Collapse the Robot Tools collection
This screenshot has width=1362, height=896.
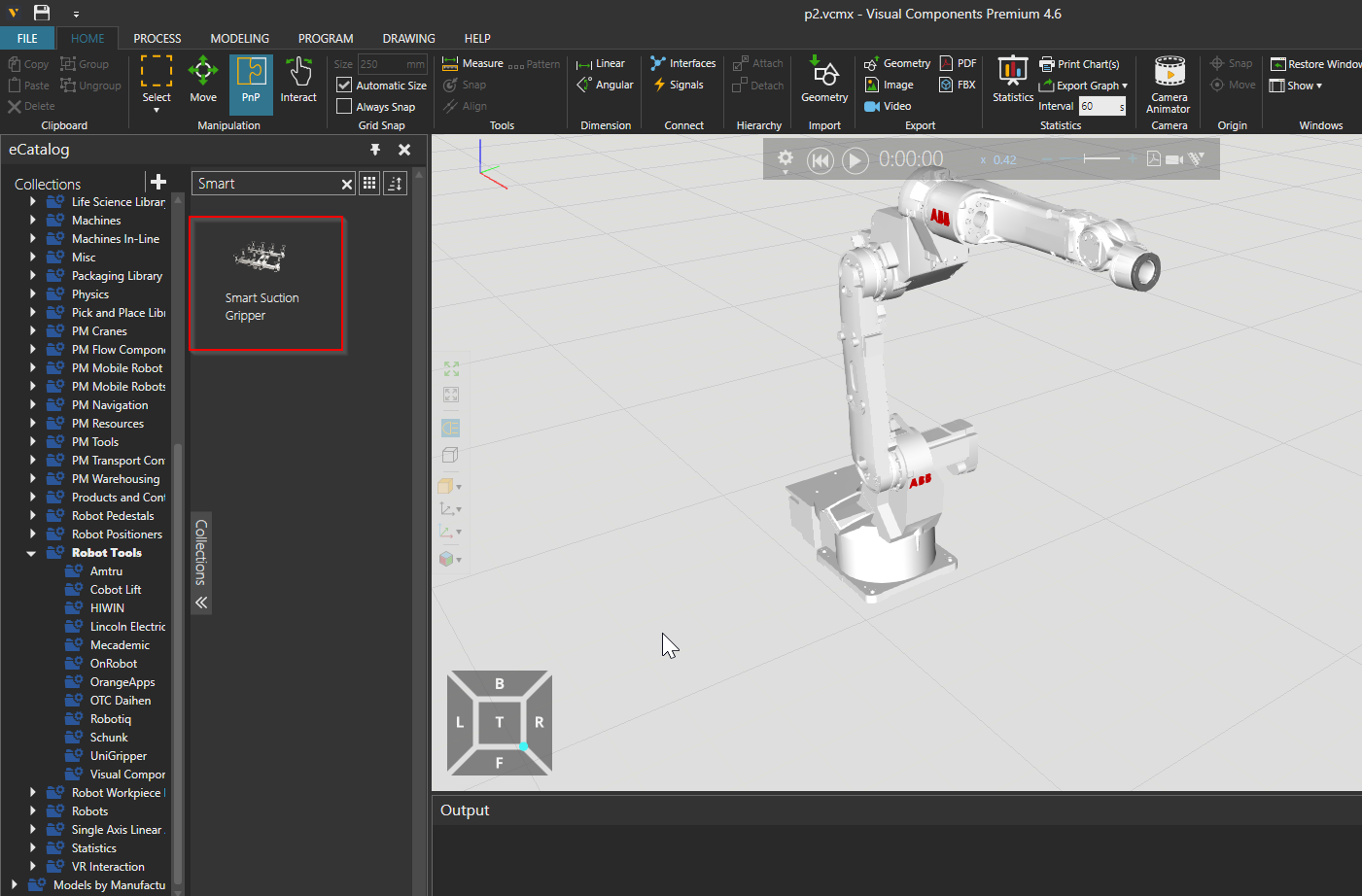[31, 553]
